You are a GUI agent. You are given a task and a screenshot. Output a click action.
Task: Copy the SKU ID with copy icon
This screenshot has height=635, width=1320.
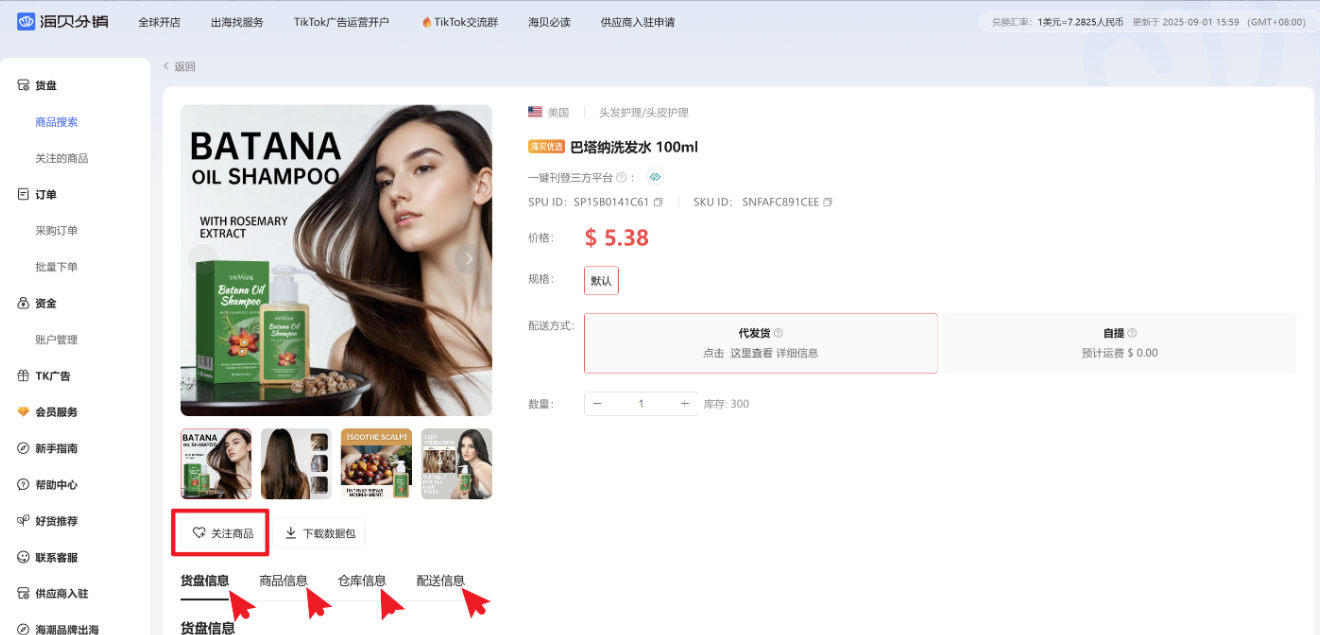point(827,202)
